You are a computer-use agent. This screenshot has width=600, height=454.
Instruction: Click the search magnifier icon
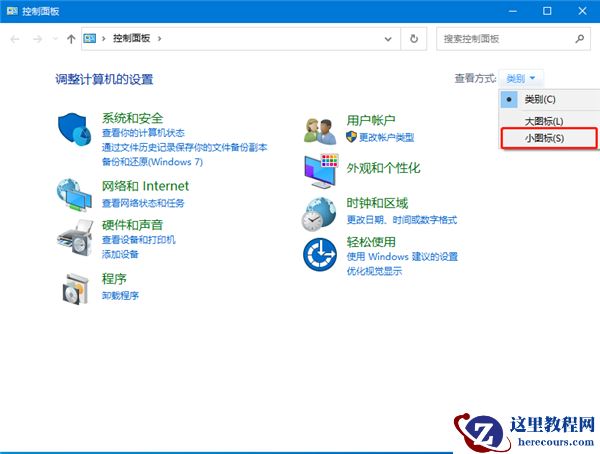(x=580, y=39)
